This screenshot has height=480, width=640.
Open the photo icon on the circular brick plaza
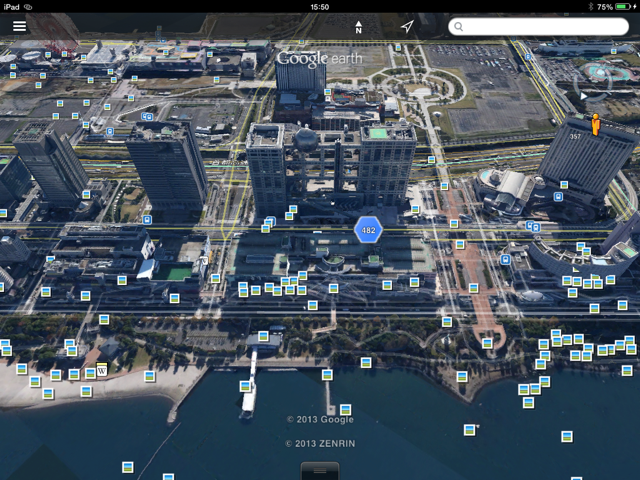coord(487,343)
